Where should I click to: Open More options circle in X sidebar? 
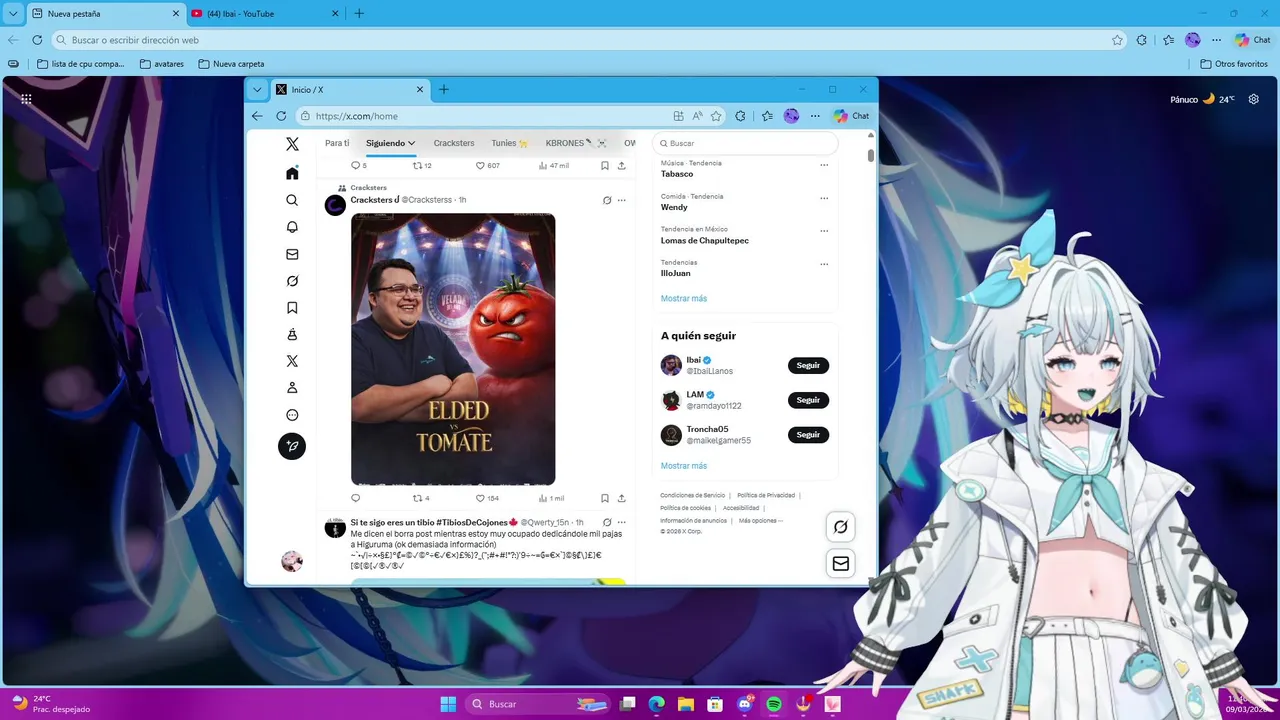click(x=292, y=415)
